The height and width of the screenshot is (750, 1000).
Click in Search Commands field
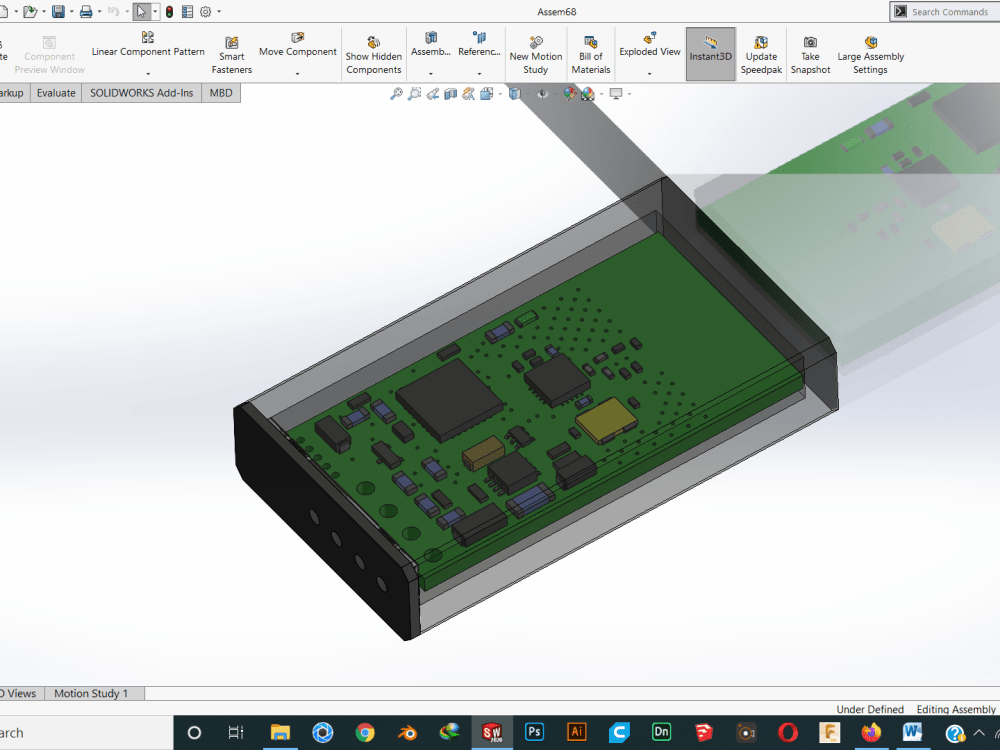coord(948,11)
